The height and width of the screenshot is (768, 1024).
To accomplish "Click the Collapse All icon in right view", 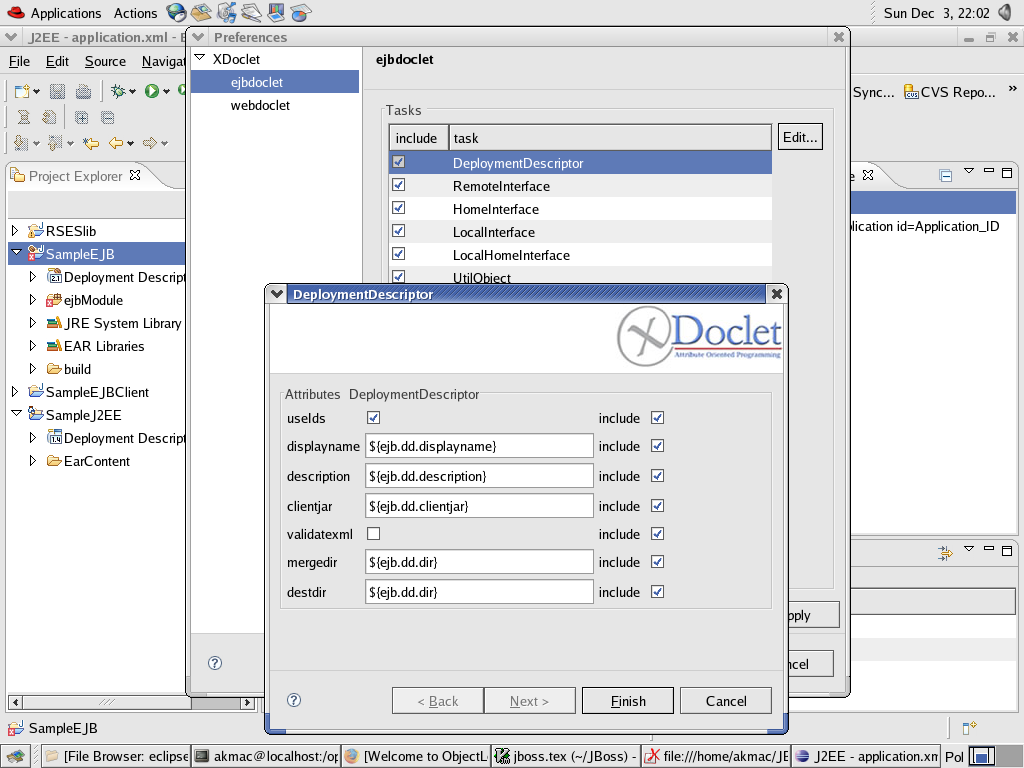I will [945, 175].
